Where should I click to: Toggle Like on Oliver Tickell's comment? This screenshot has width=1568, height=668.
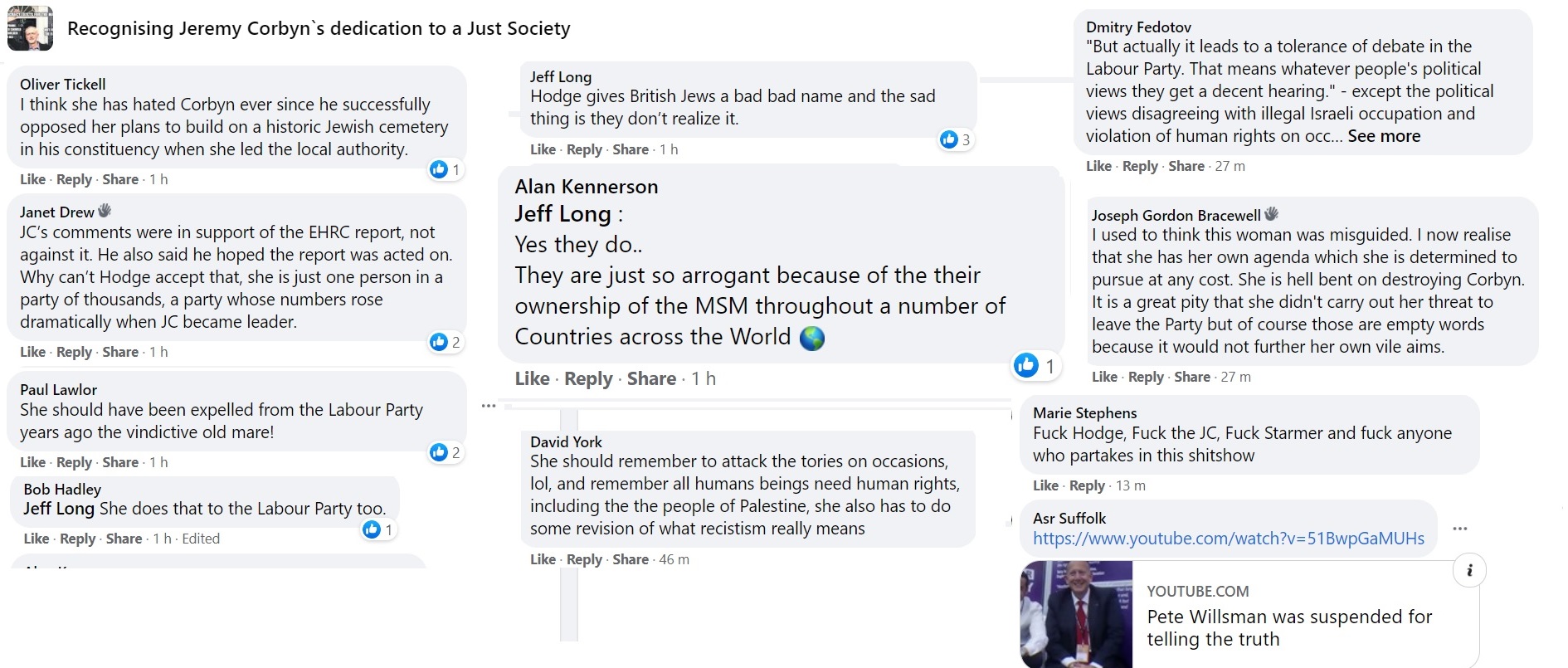33,179
